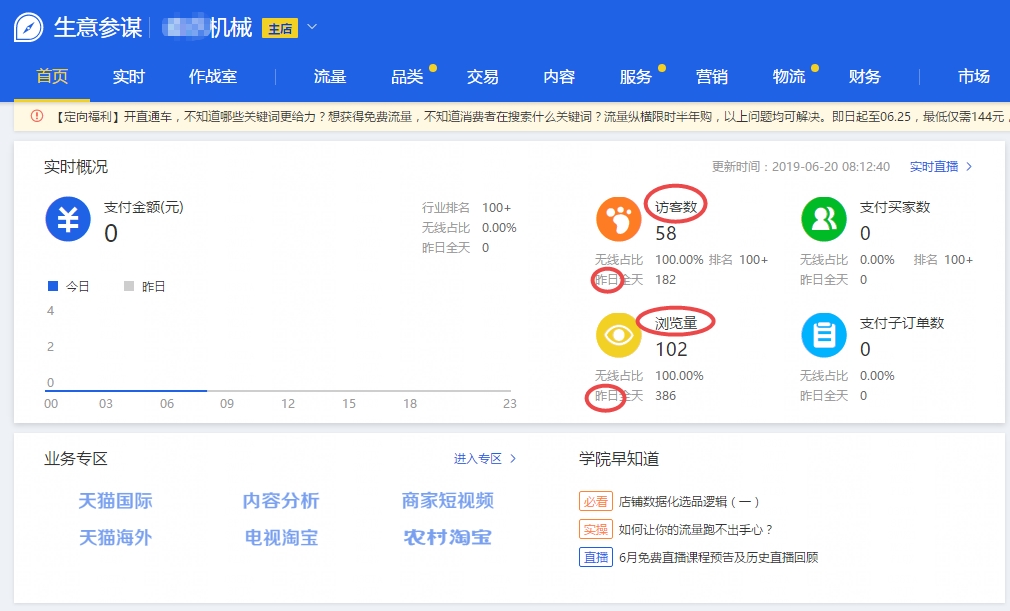Click the 业务专区 section title

[76, 458]
